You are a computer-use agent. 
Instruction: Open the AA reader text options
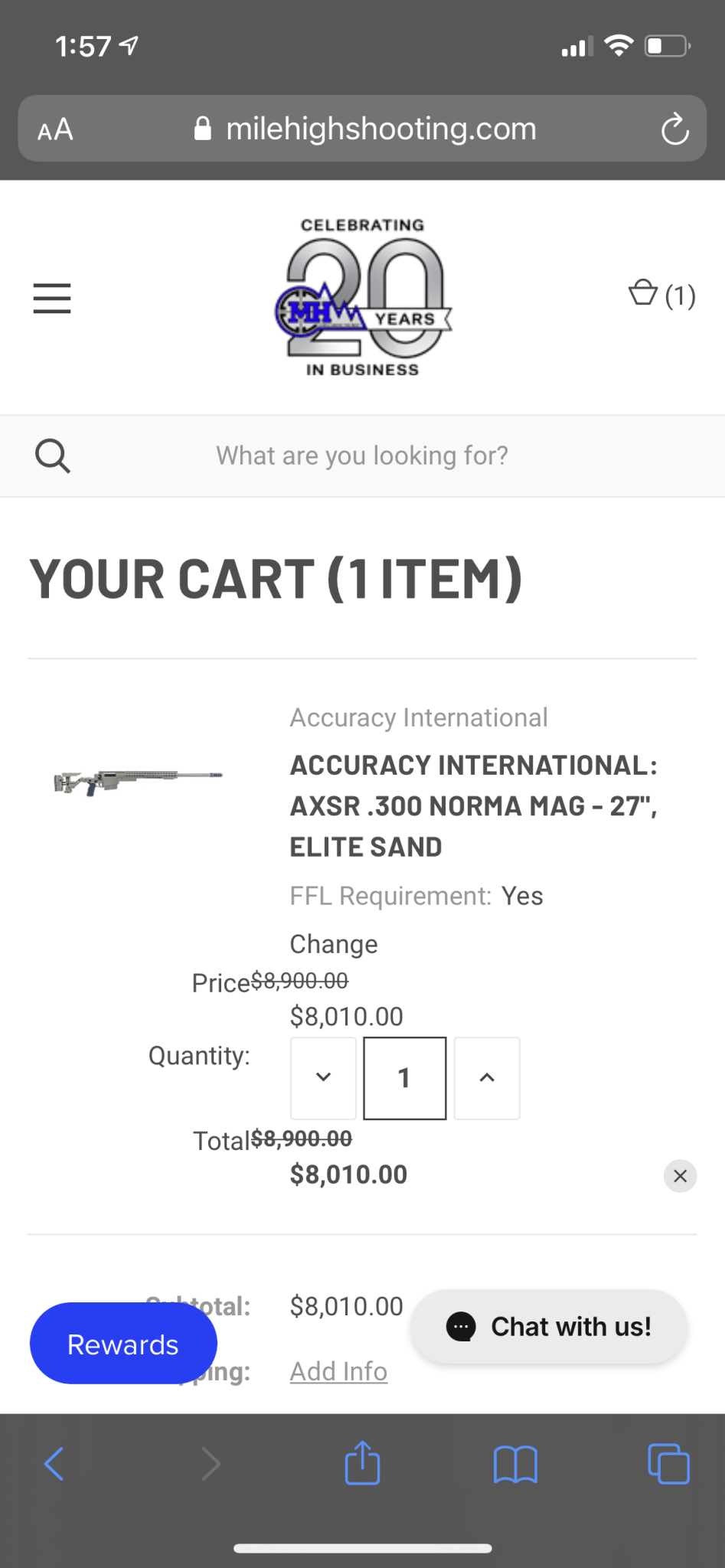click(x=55, y=129)
